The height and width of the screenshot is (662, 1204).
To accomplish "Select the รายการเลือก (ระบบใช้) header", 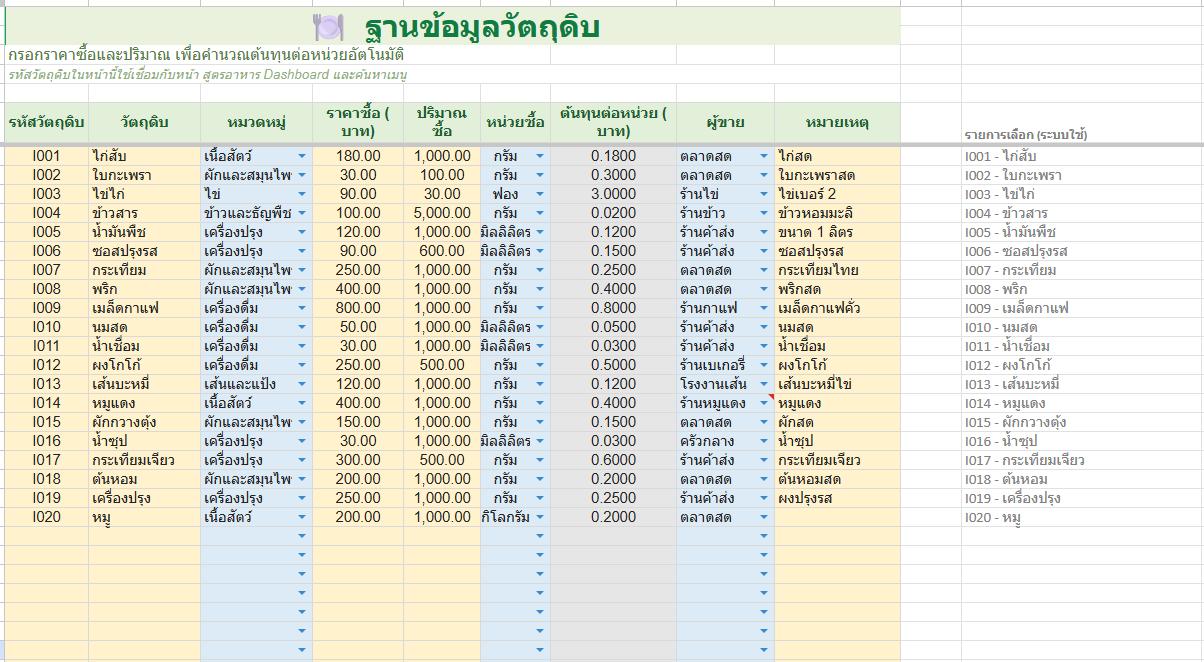I will pyautogui.click(x=1026, y=134).
